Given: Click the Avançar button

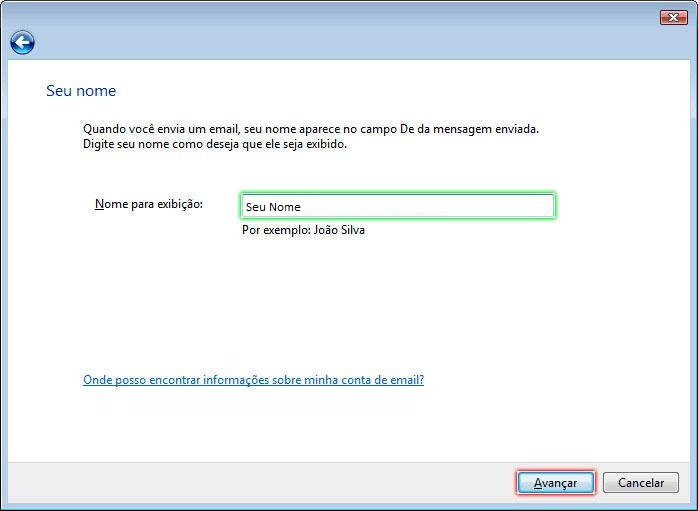Looking at the screenshot, I should (556, 483).
